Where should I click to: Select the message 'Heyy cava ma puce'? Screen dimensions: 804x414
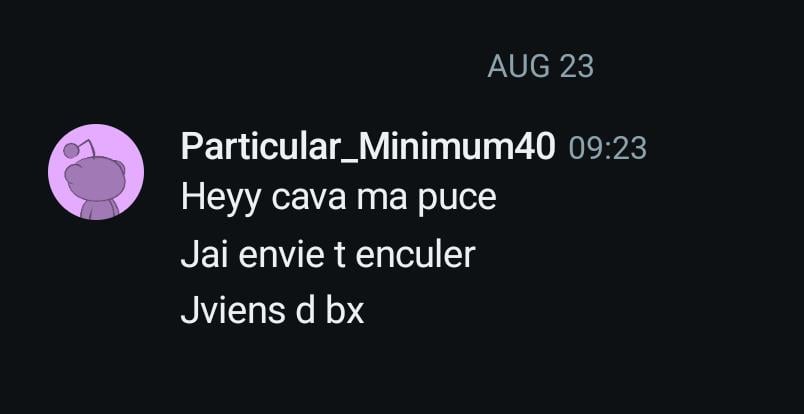click(x=338, y=199)
